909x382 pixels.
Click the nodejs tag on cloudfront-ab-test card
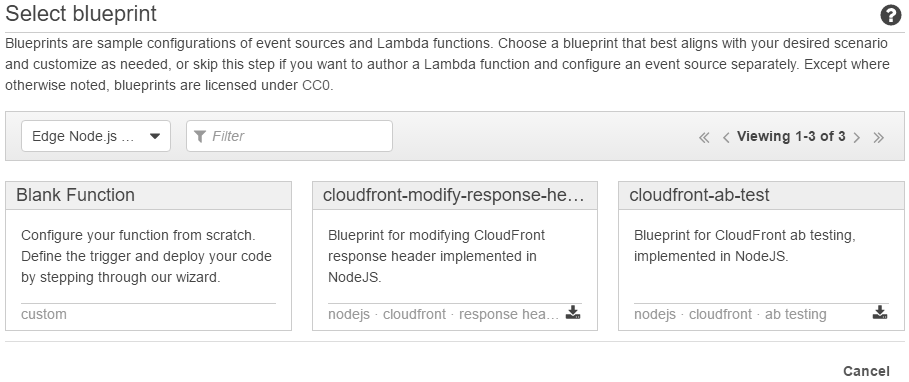[655, 314]
